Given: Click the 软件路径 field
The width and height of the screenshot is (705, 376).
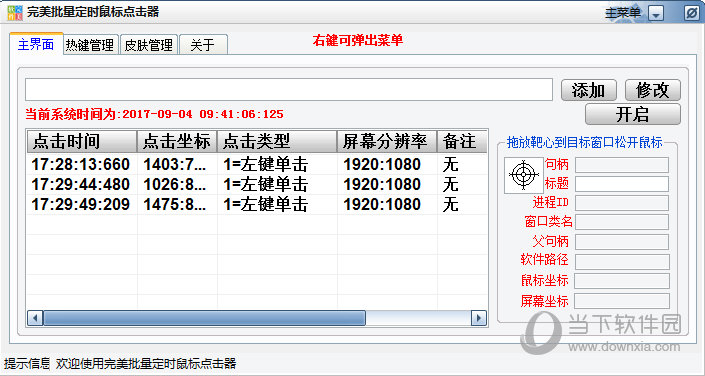Looking at the screenshot, I should (622, 262).
